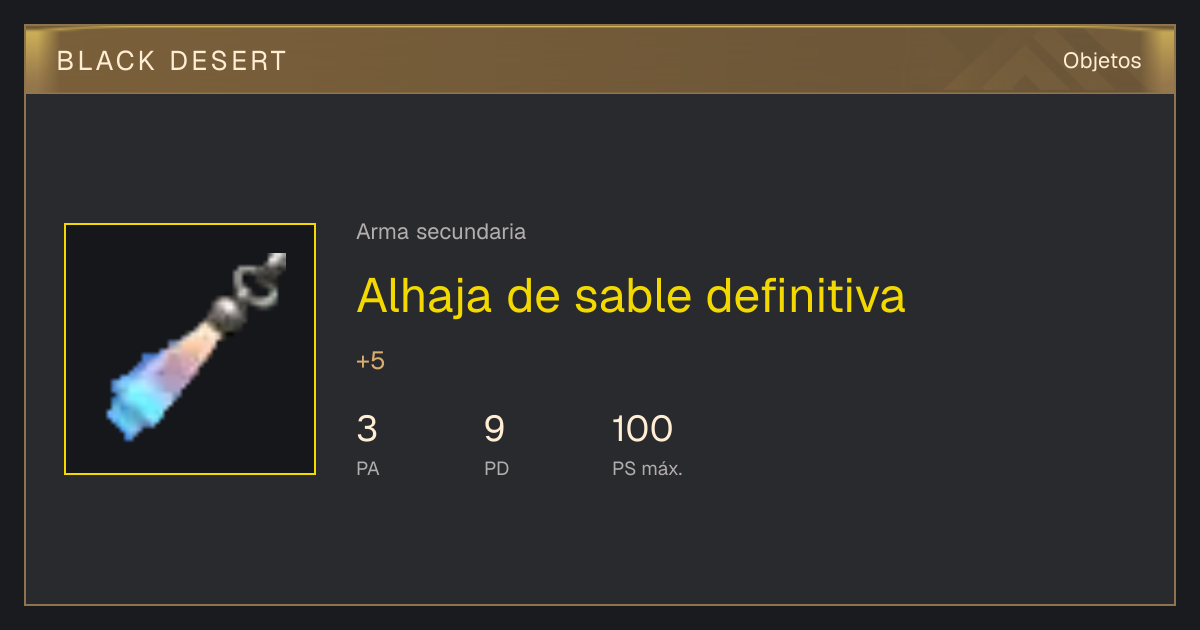Click the PD value 9
This screenshot has height=630, width=1200.
pos(494,429)
